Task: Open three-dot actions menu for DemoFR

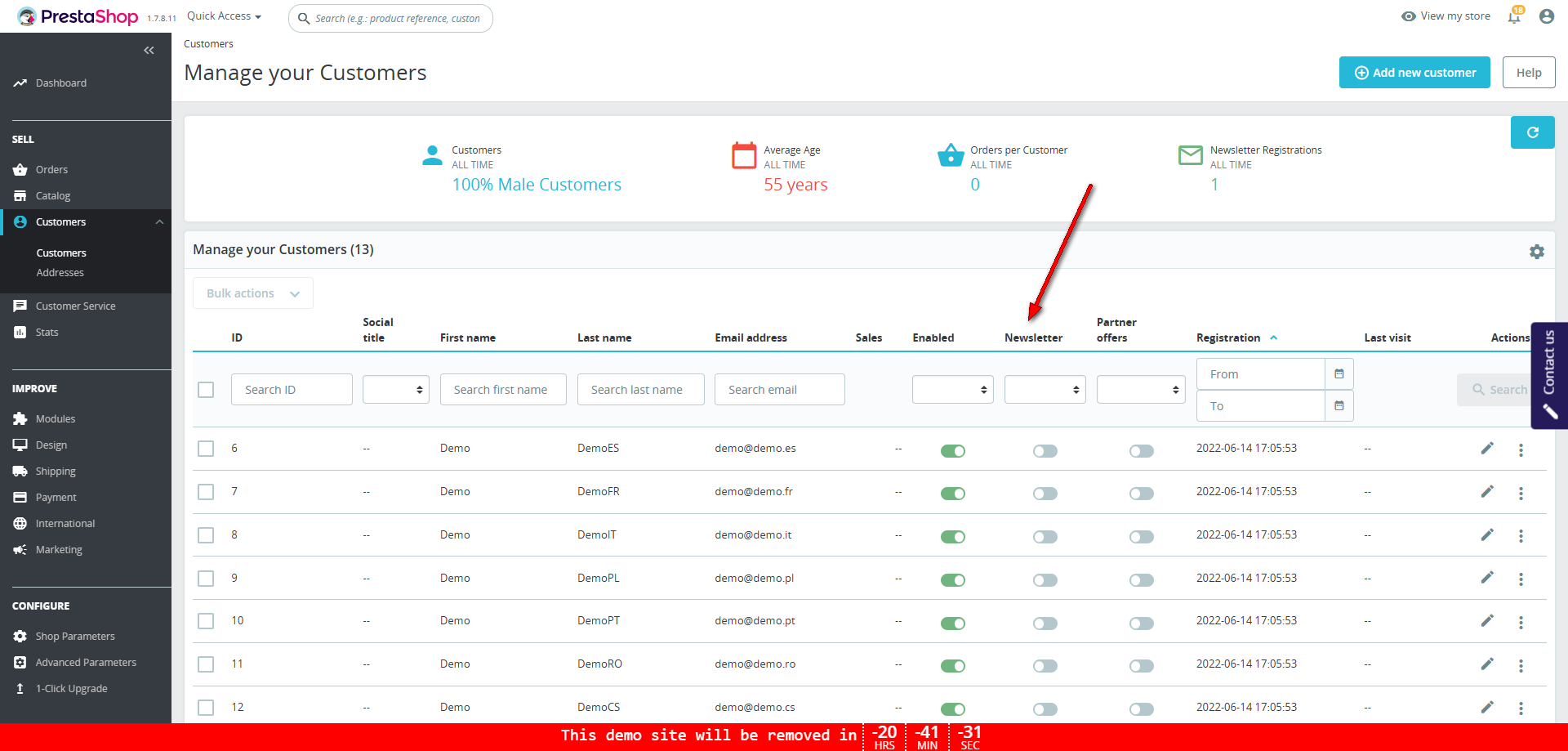Action: click(x=1521, y=494)
